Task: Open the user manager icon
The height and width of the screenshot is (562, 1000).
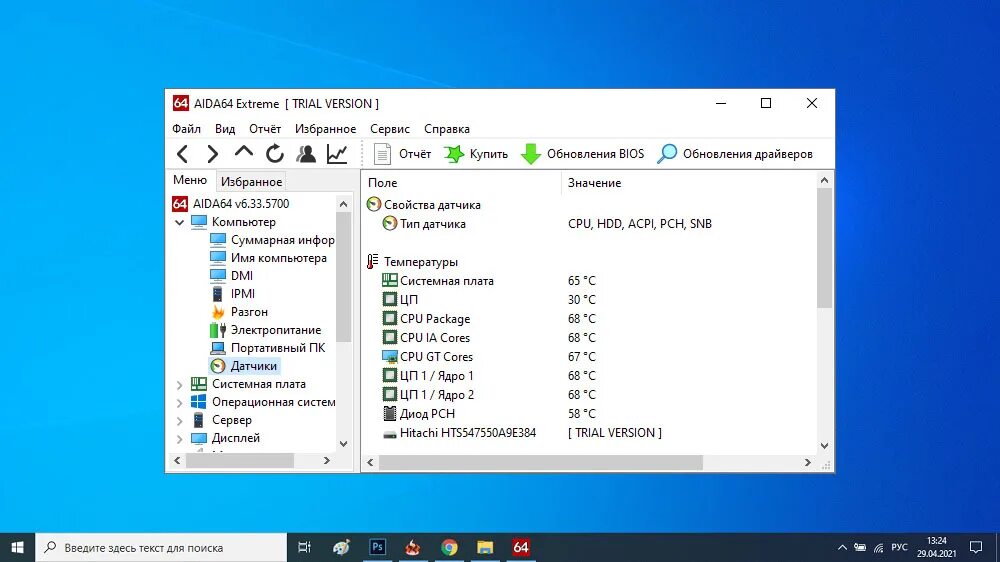Action: pos(306,154)
